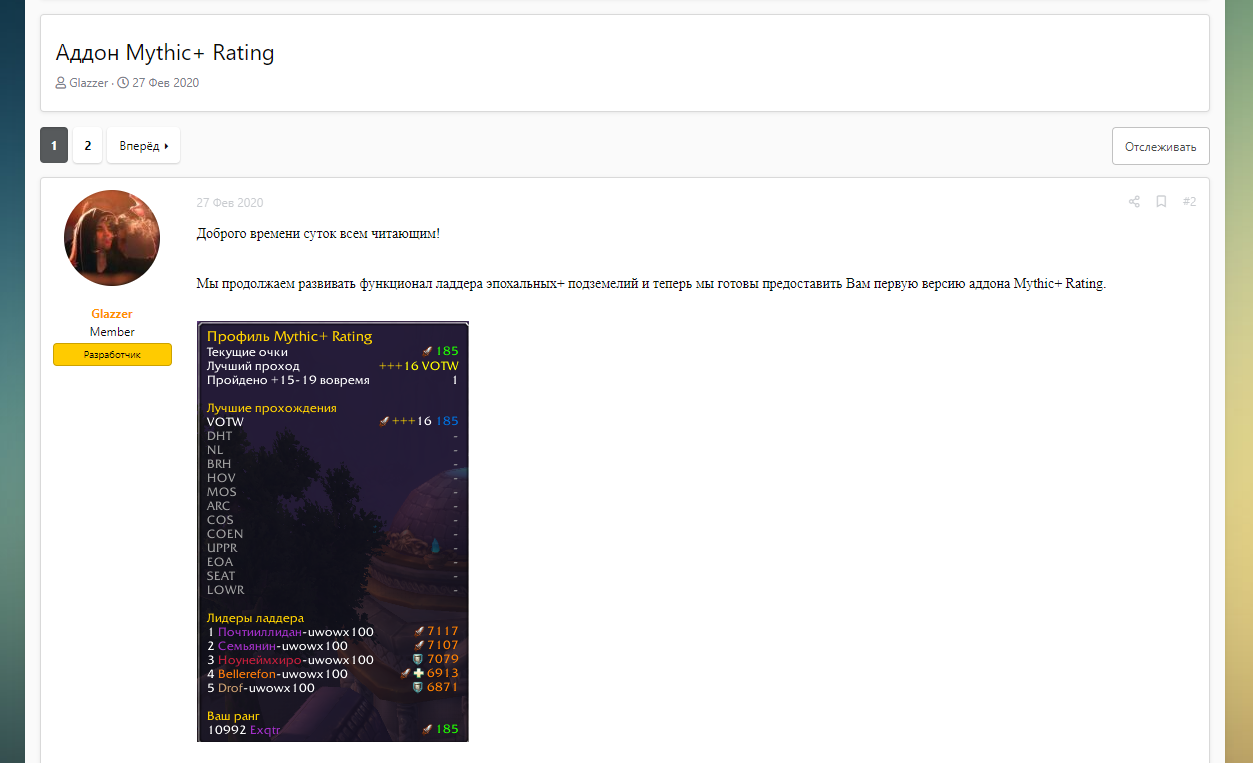The height and width of the screenshot is (763, 1253).
Task: Open the post permalink #2
Action: 1189,202
